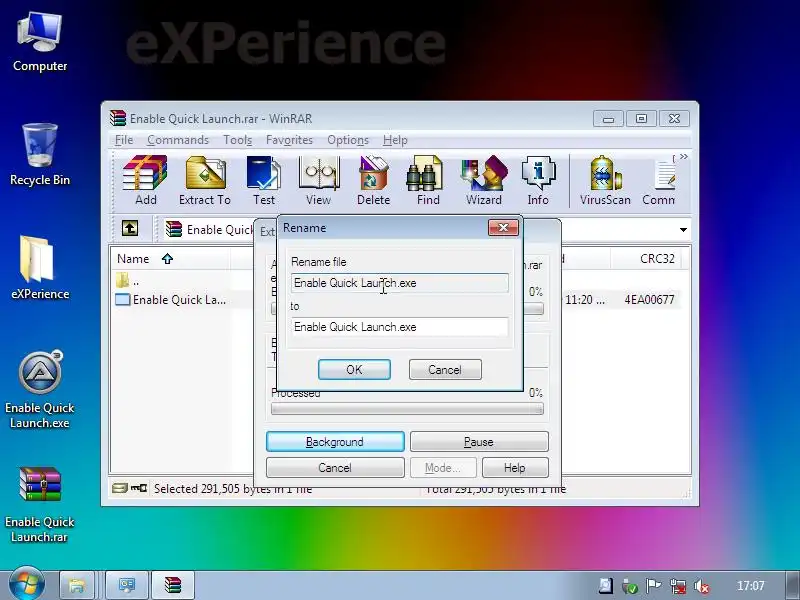Run VirusScan on the archive

point(605,181)
